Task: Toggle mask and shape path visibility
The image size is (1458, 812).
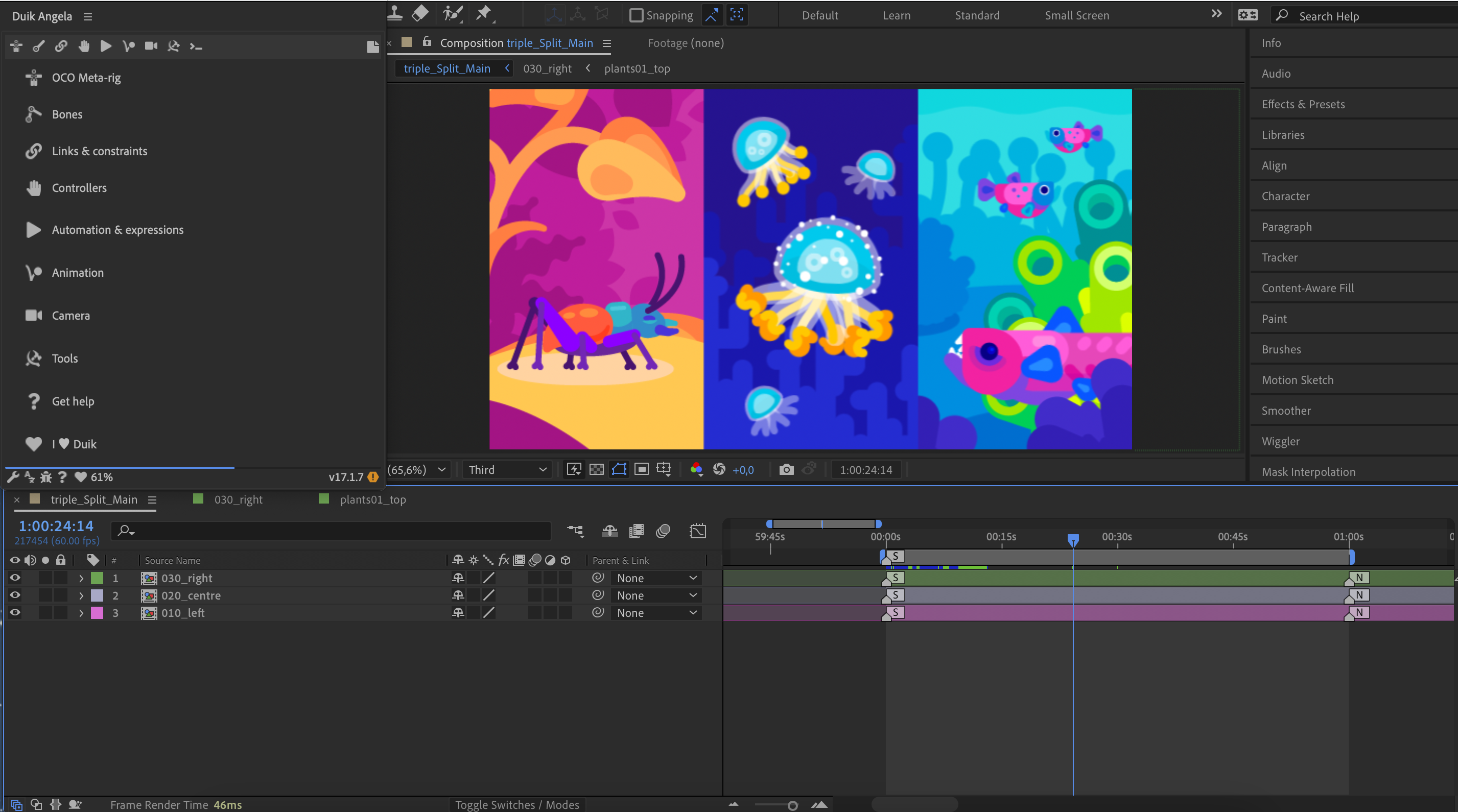Action: [x=619, y=470]
